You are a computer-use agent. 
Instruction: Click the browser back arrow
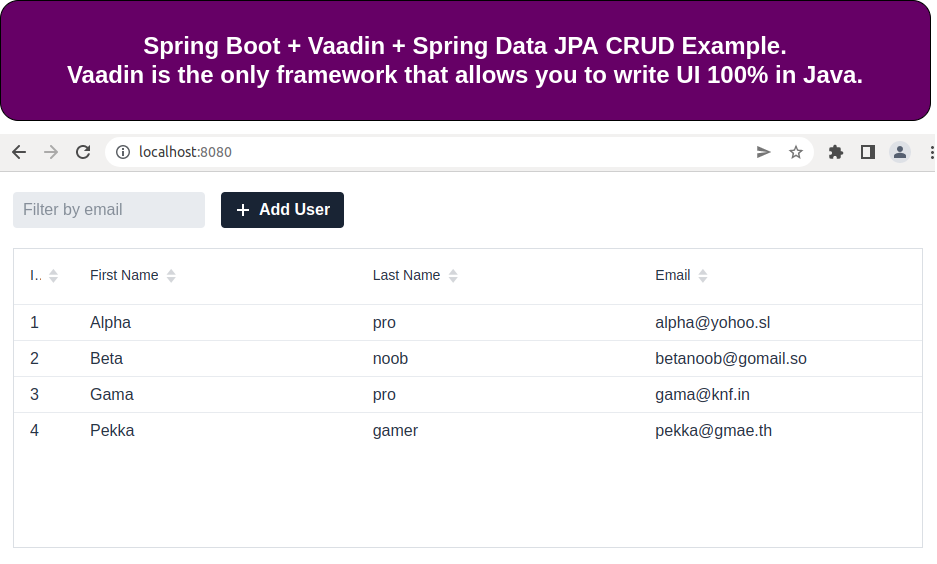pos(19,152)
